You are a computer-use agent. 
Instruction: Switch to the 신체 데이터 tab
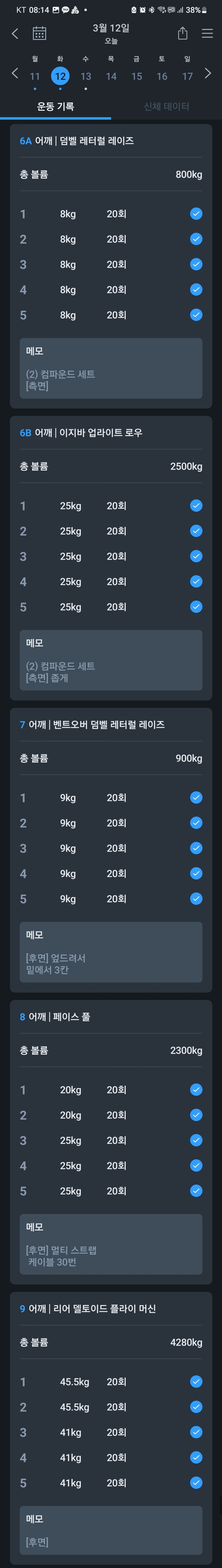point(166,107)
